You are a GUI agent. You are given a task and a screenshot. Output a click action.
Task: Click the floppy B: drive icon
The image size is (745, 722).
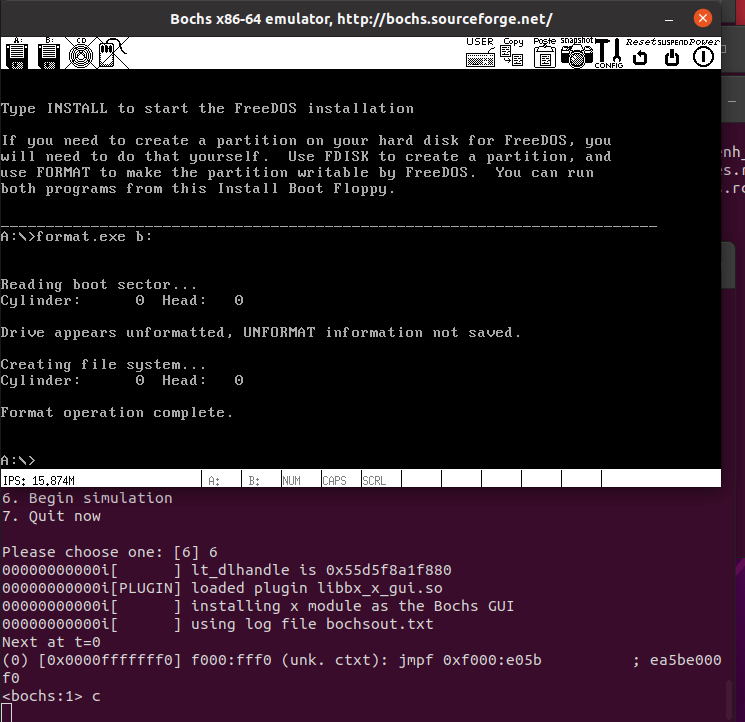(49, 53)
